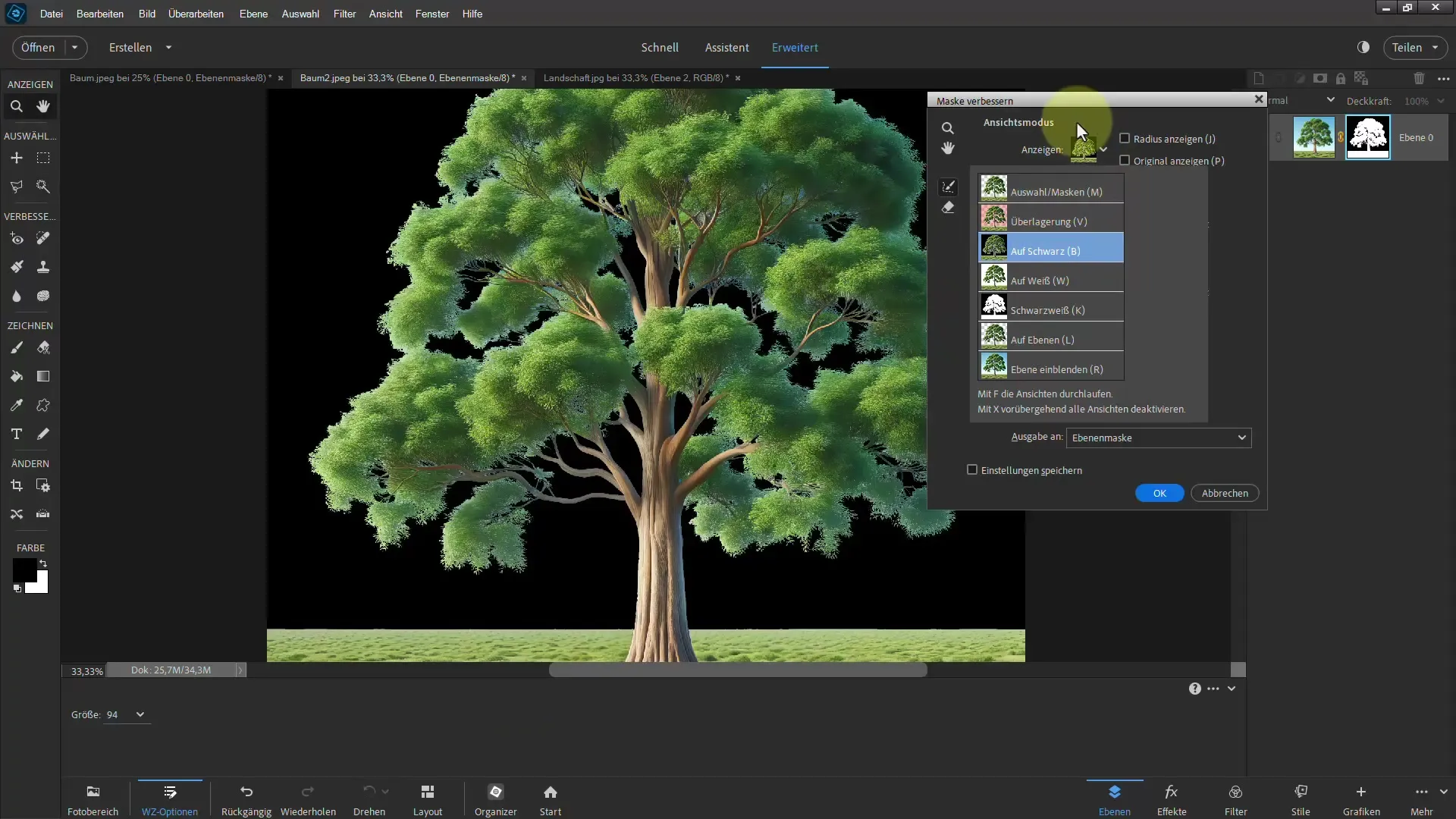
Task: Open the Effekte panel
Action: (x=1172, y=800)
